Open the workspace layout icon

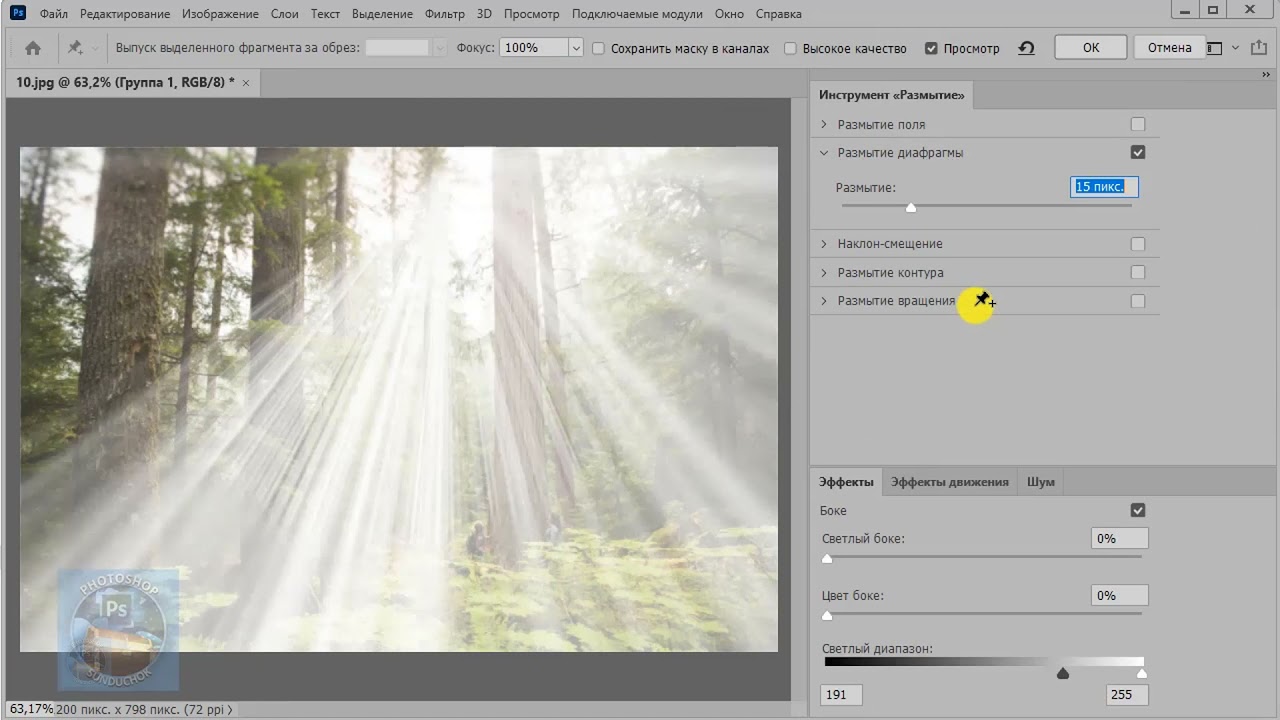tap(1214, 48)
